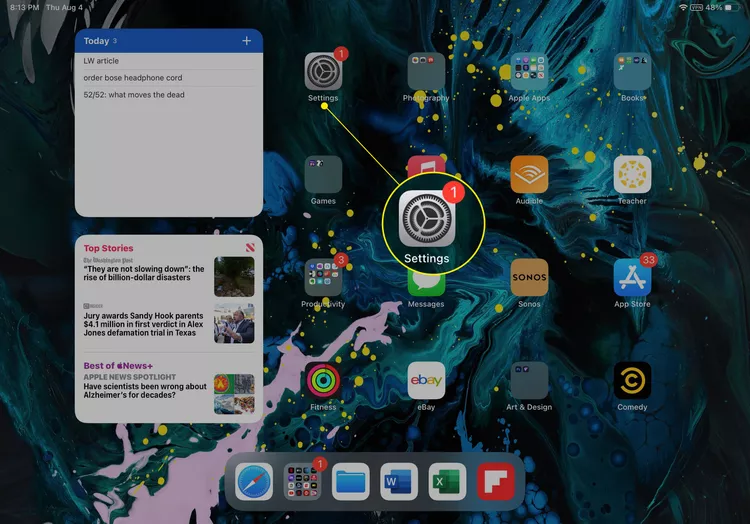Read the Alzheimer's scientists story
750x524 pixels.
click(x=145, y=390)
